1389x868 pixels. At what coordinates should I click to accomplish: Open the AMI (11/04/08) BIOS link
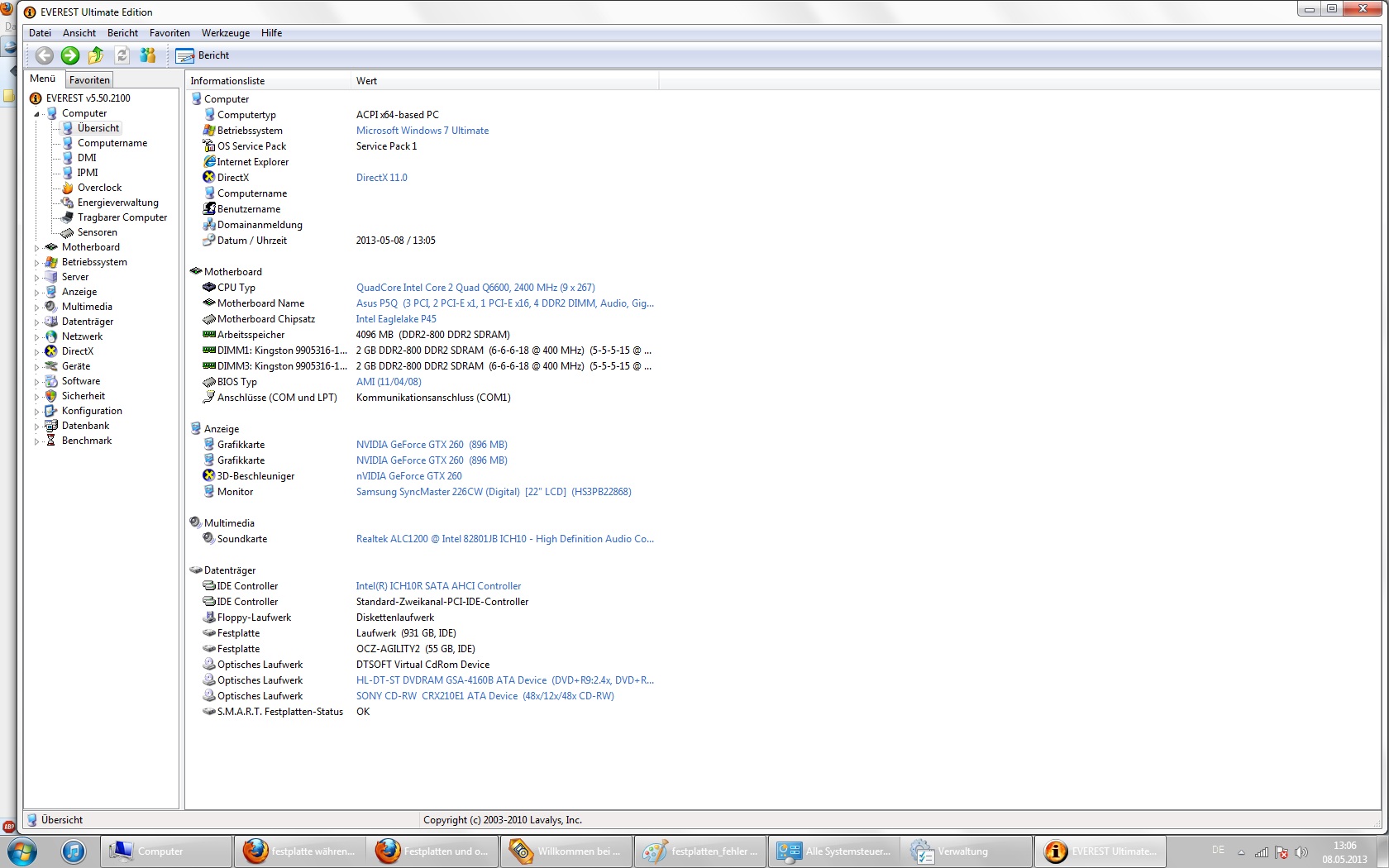click(389, 382)
